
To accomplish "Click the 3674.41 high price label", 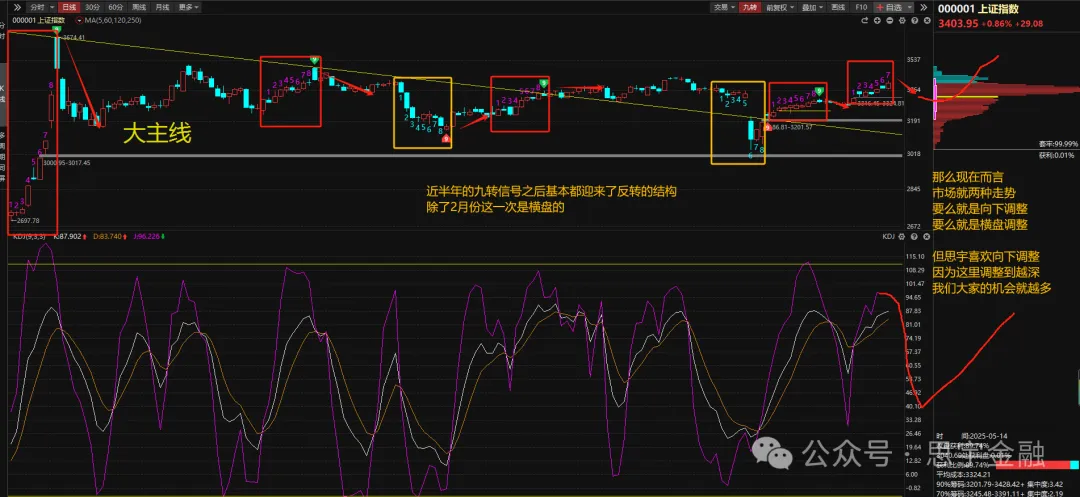I will point(73,37).
